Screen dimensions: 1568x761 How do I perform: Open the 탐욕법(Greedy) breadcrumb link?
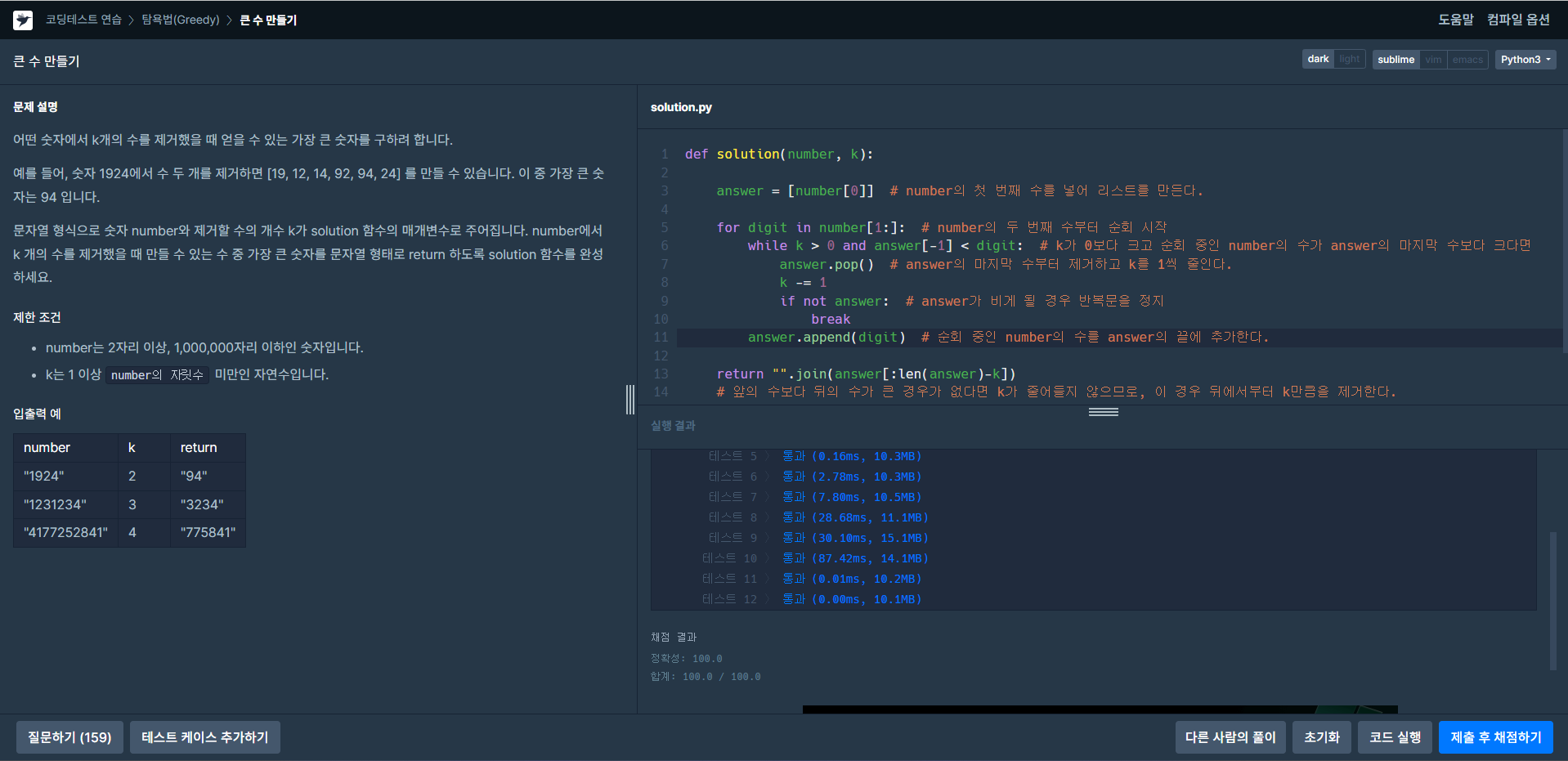tap(181, 20)
